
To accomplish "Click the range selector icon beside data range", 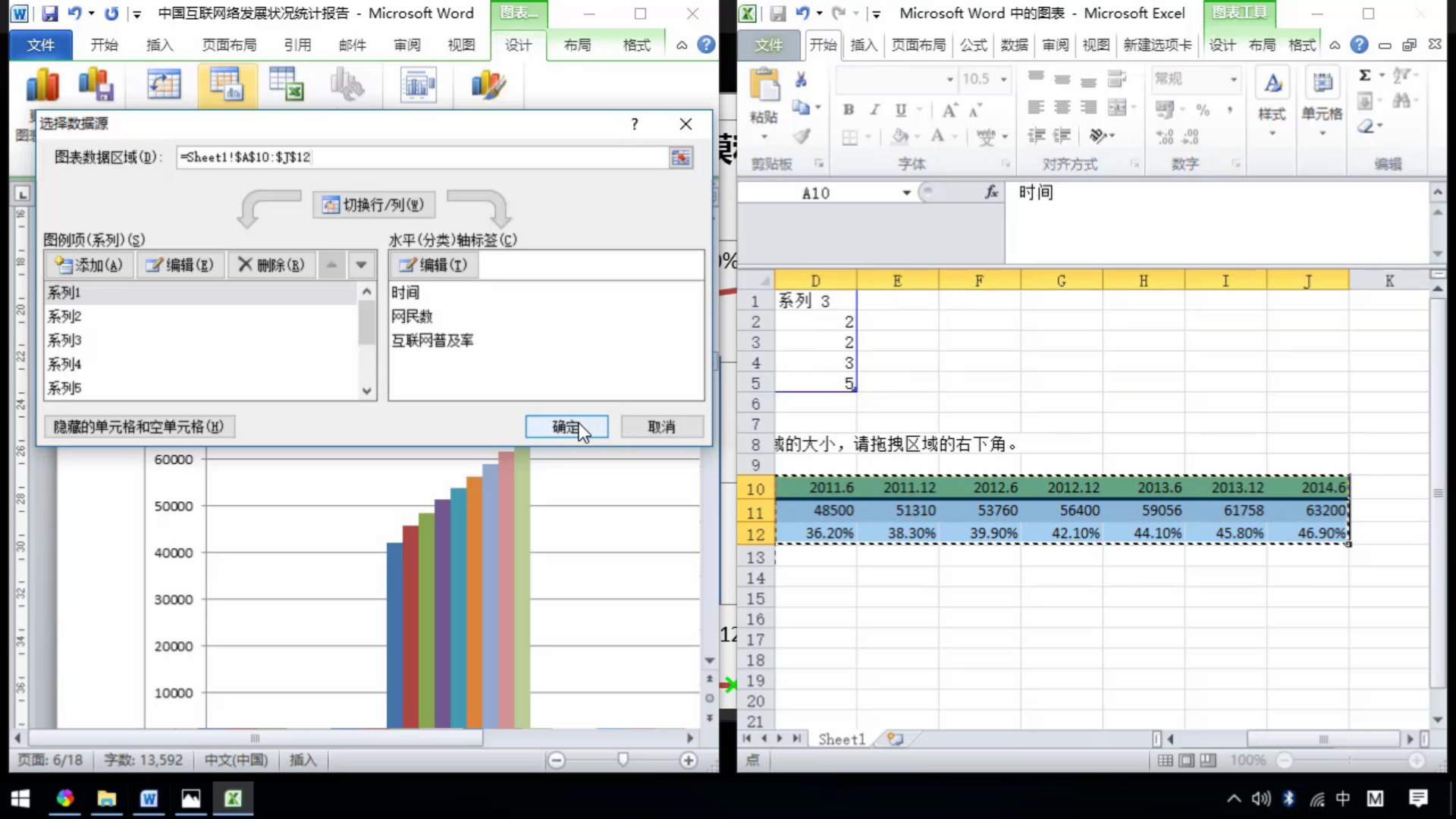I will [681, 157].
